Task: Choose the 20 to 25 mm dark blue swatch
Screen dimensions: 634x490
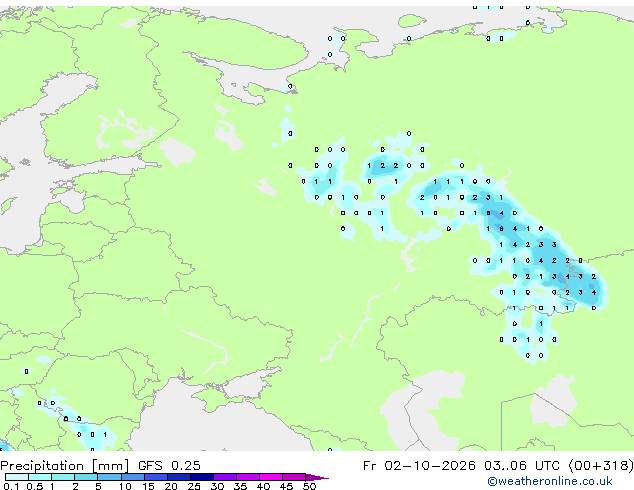Action: [x=179, y=477]
